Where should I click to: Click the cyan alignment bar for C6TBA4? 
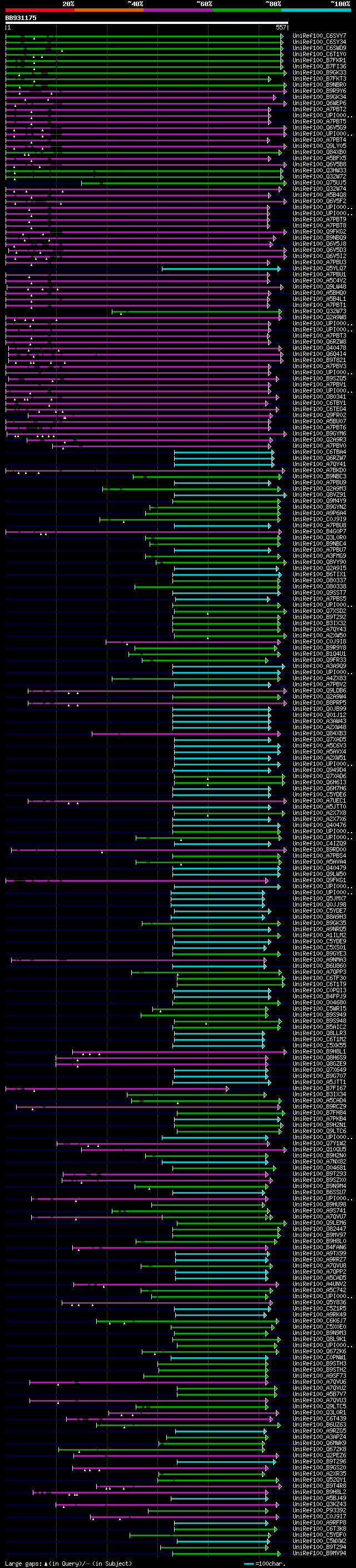(224, 452)
